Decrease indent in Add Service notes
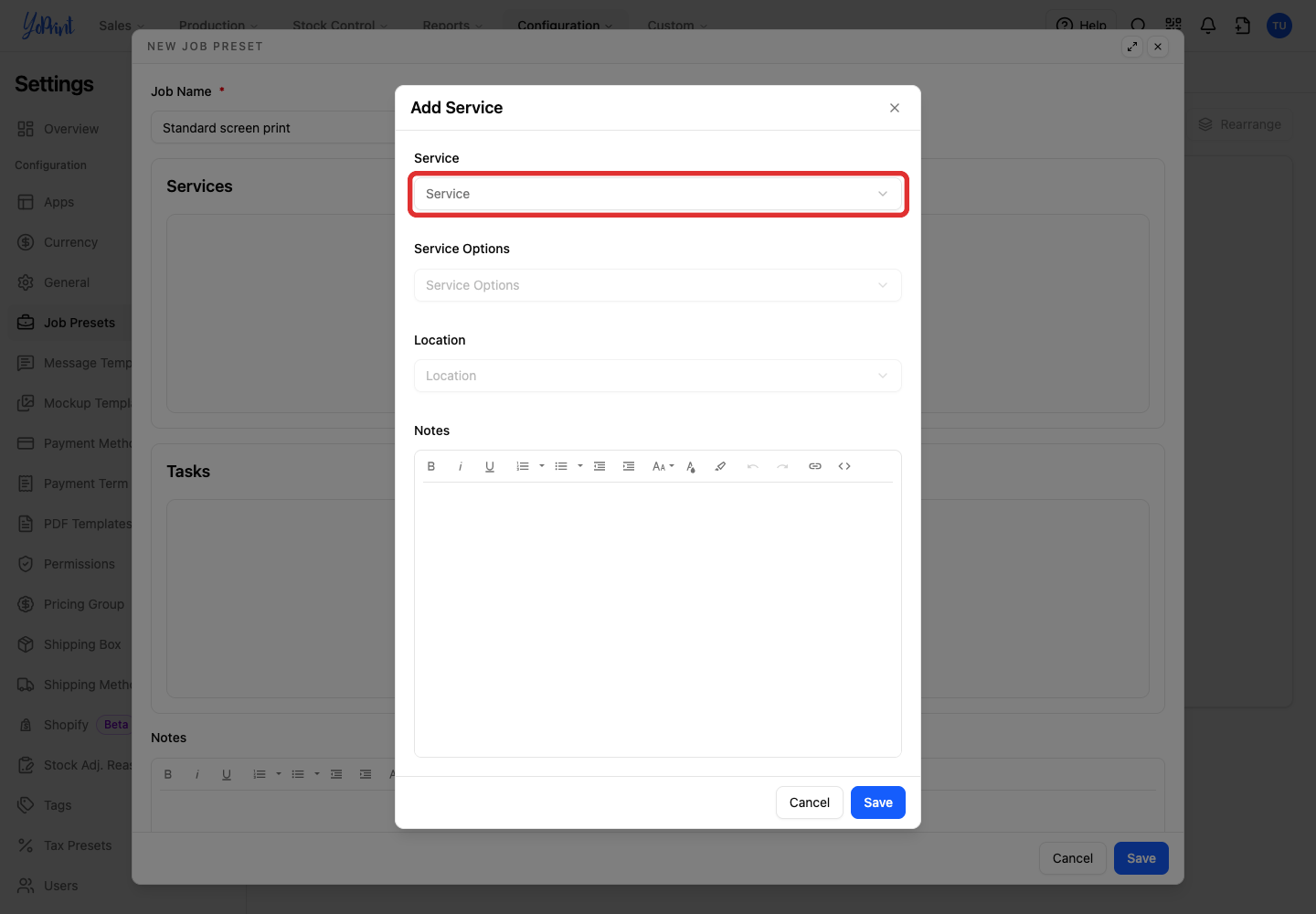 (600, 466)
